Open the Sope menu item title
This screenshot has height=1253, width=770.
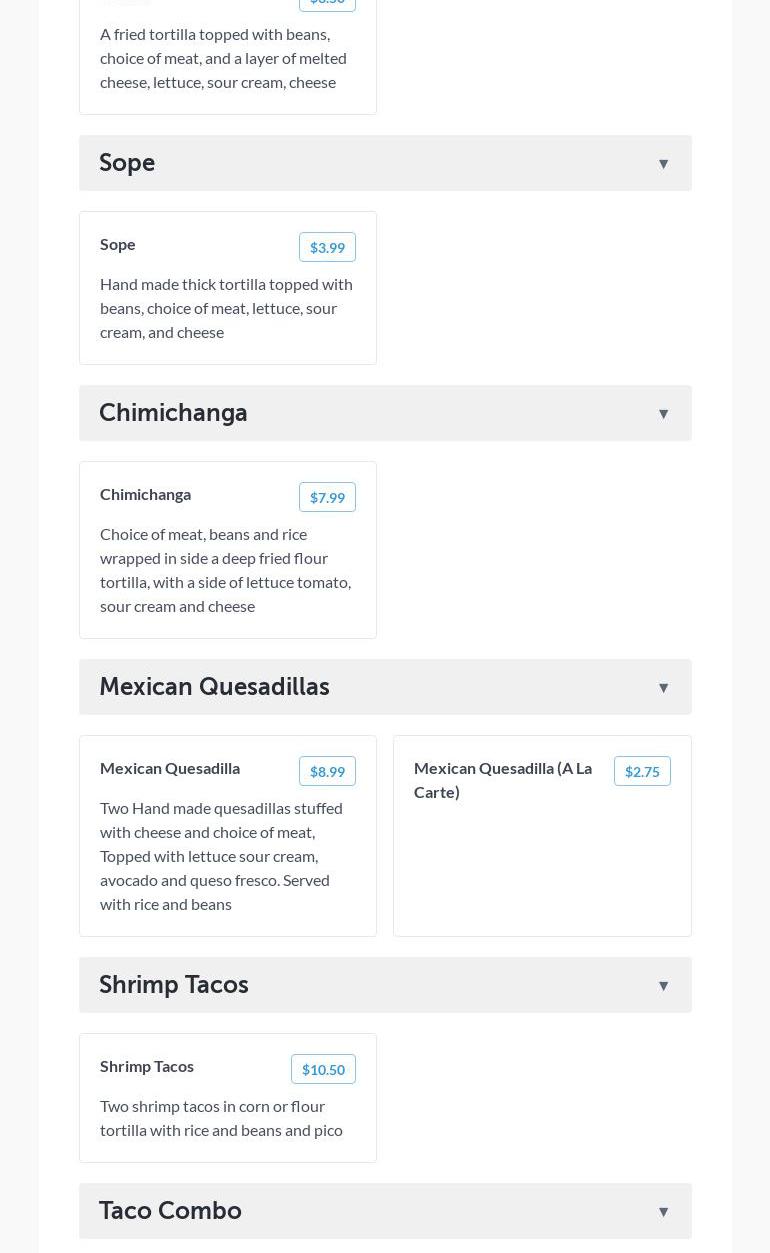[118, 244]
